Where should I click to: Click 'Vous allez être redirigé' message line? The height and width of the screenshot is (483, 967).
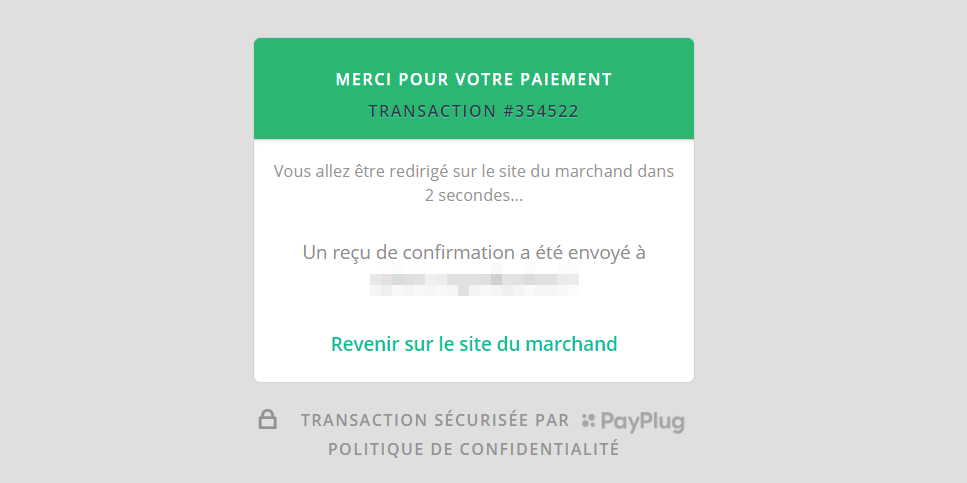click(x=474, y=171)
